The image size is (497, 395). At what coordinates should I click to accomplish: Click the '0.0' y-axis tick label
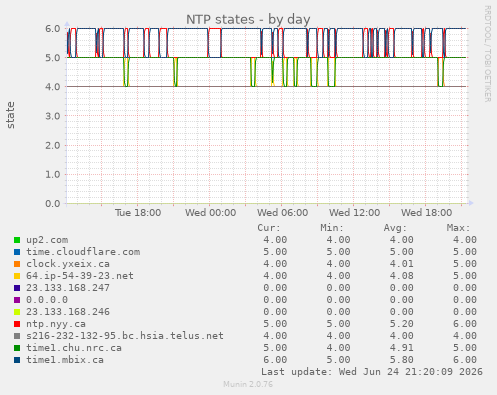(x=53, y=204)
